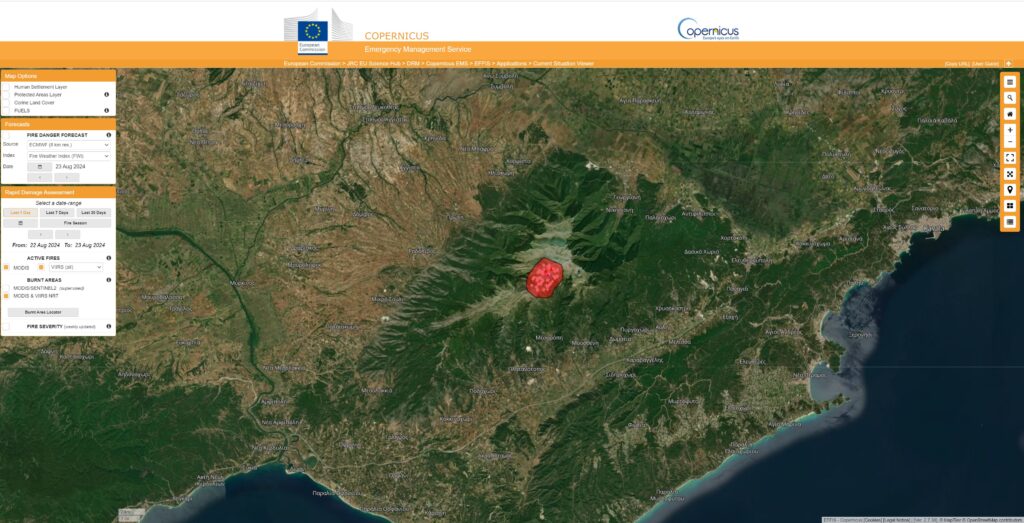Zoom in with the plus button
Screen dimensions: 1024x523
pyautogui.click(x=1009, y=130)
